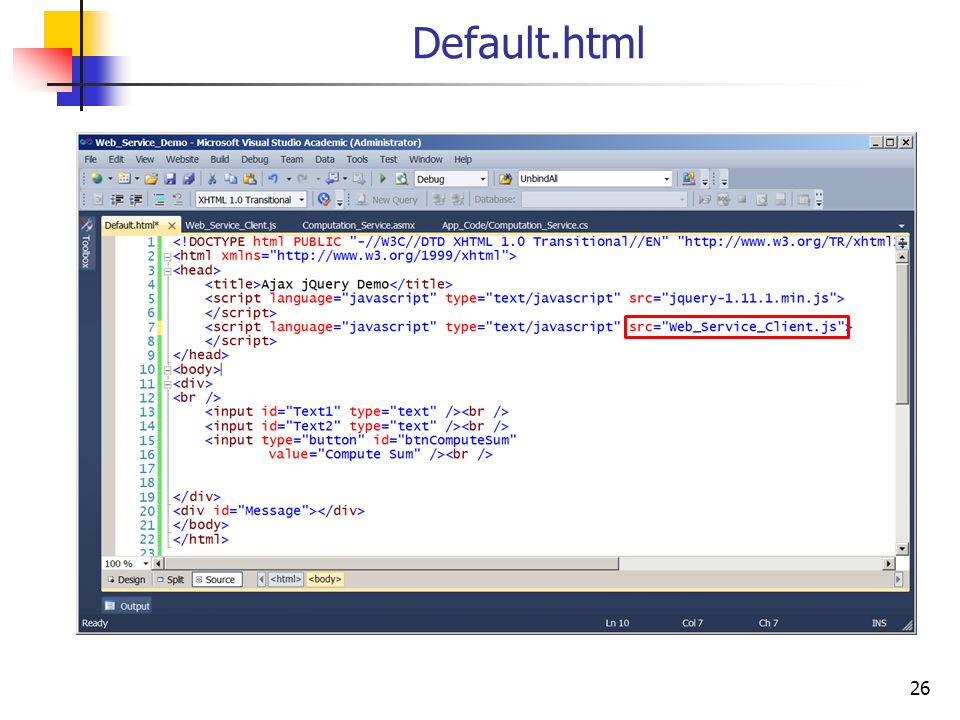Click the Increase Indent icon
This screenshot has height=720, width=960.
136,200
